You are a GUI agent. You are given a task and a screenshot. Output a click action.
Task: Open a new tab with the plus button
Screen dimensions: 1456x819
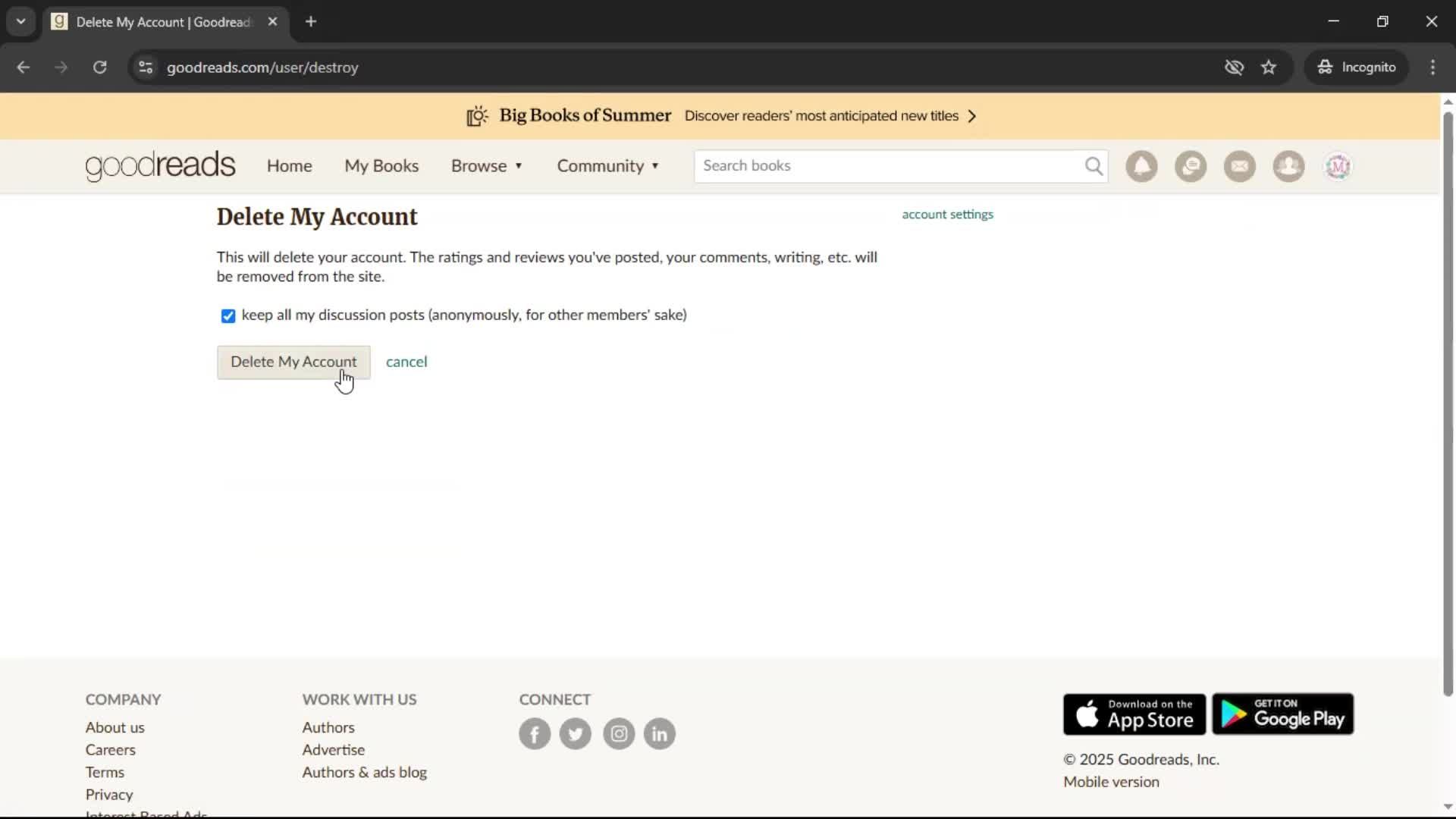tap(311, 22)
